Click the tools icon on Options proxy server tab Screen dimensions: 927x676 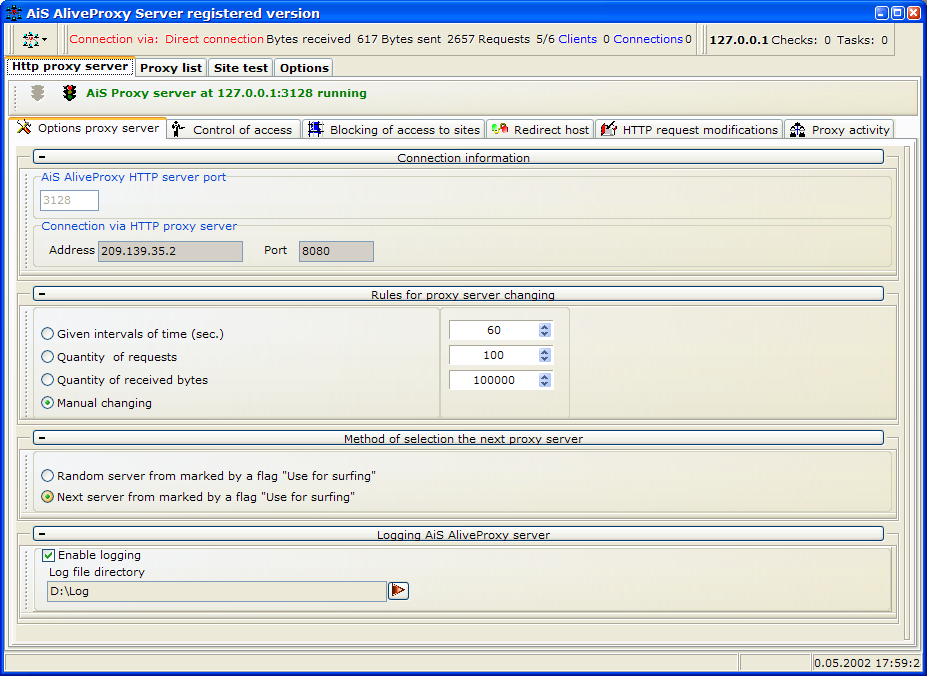point(24,127)
